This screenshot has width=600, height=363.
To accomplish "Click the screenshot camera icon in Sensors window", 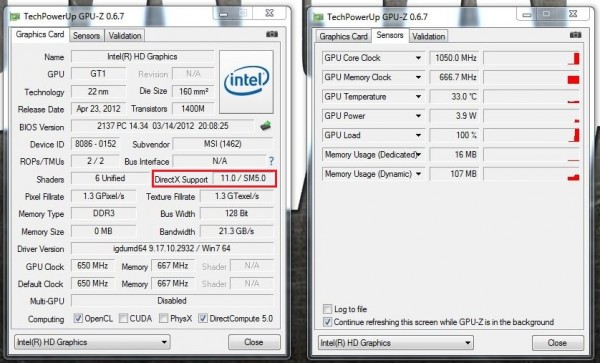I will pos(576,35).
